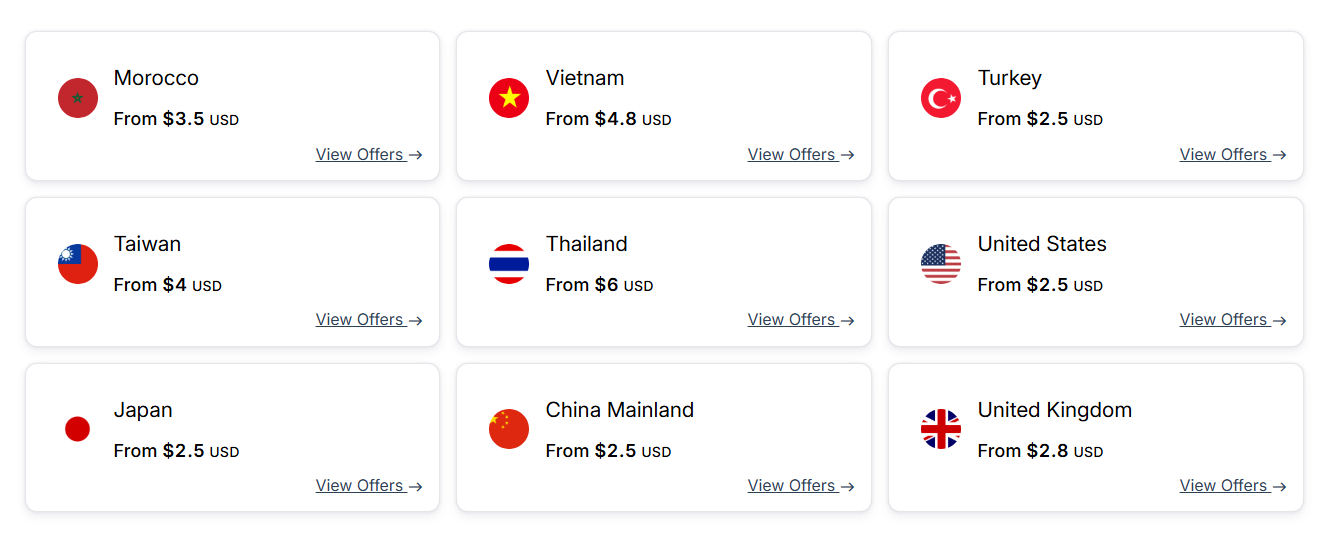Open View Offers for United States

(x=1233, y=320)
